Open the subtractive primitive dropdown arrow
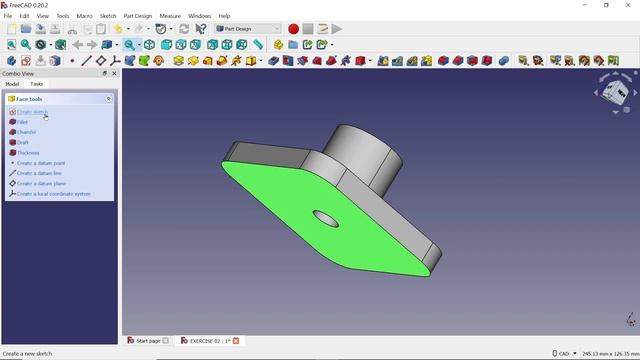The image size is (640, 360). point(370,61)
